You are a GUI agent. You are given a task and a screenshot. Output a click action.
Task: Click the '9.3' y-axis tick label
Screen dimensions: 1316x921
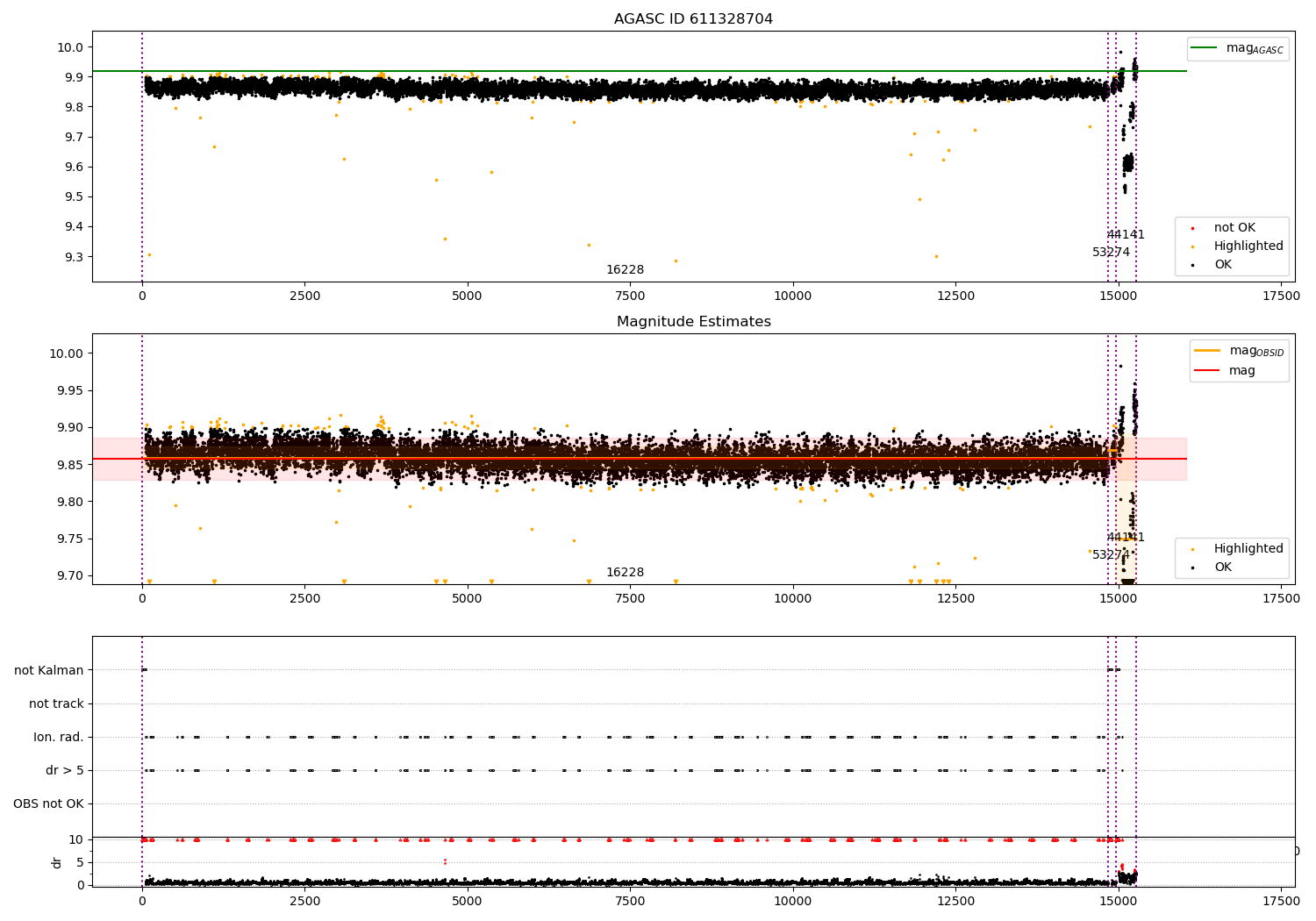[74, 257]
